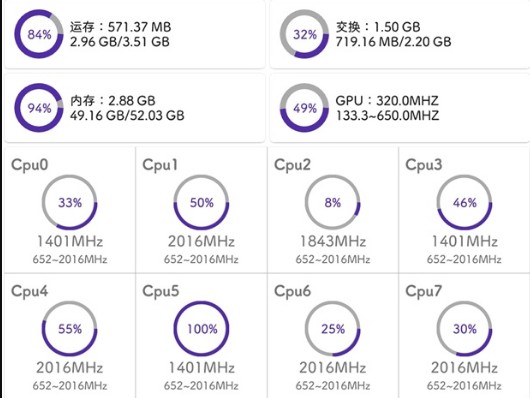This screenshot has width=530, height=398.
Task: Tap the Cpu2 8% load gauge
Action: point(333,202)
